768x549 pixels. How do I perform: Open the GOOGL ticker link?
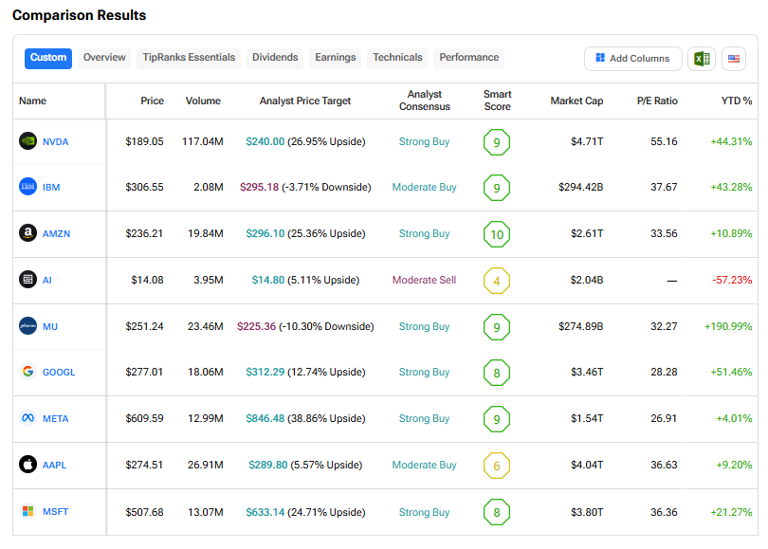[x=59, y=372]
